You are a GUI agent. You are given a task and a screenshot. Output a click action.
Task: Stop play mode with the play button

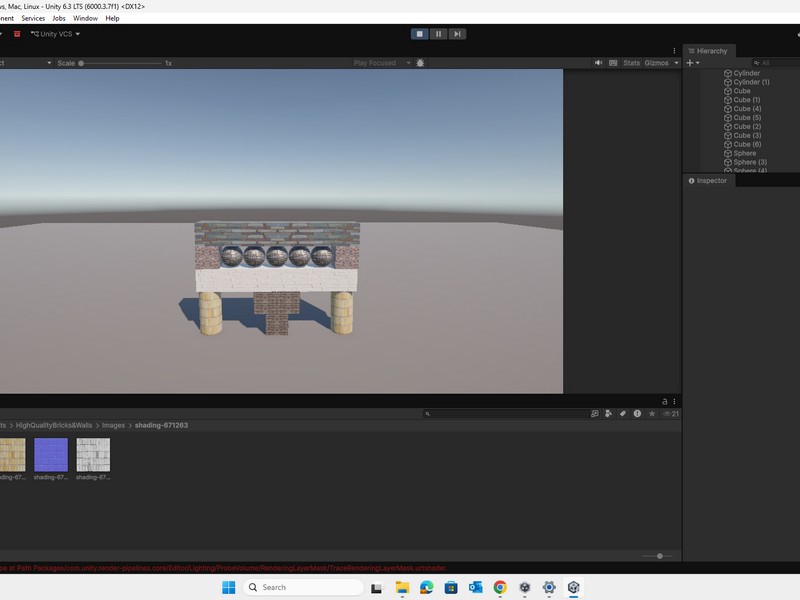(x=420, y=34)
